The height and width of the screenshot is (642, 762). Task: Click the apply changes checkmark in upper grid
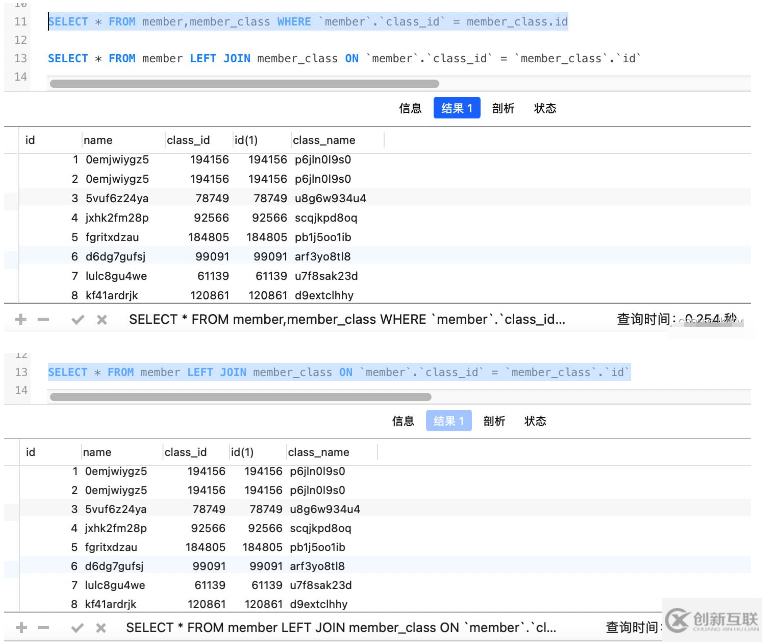click(78, 320)
